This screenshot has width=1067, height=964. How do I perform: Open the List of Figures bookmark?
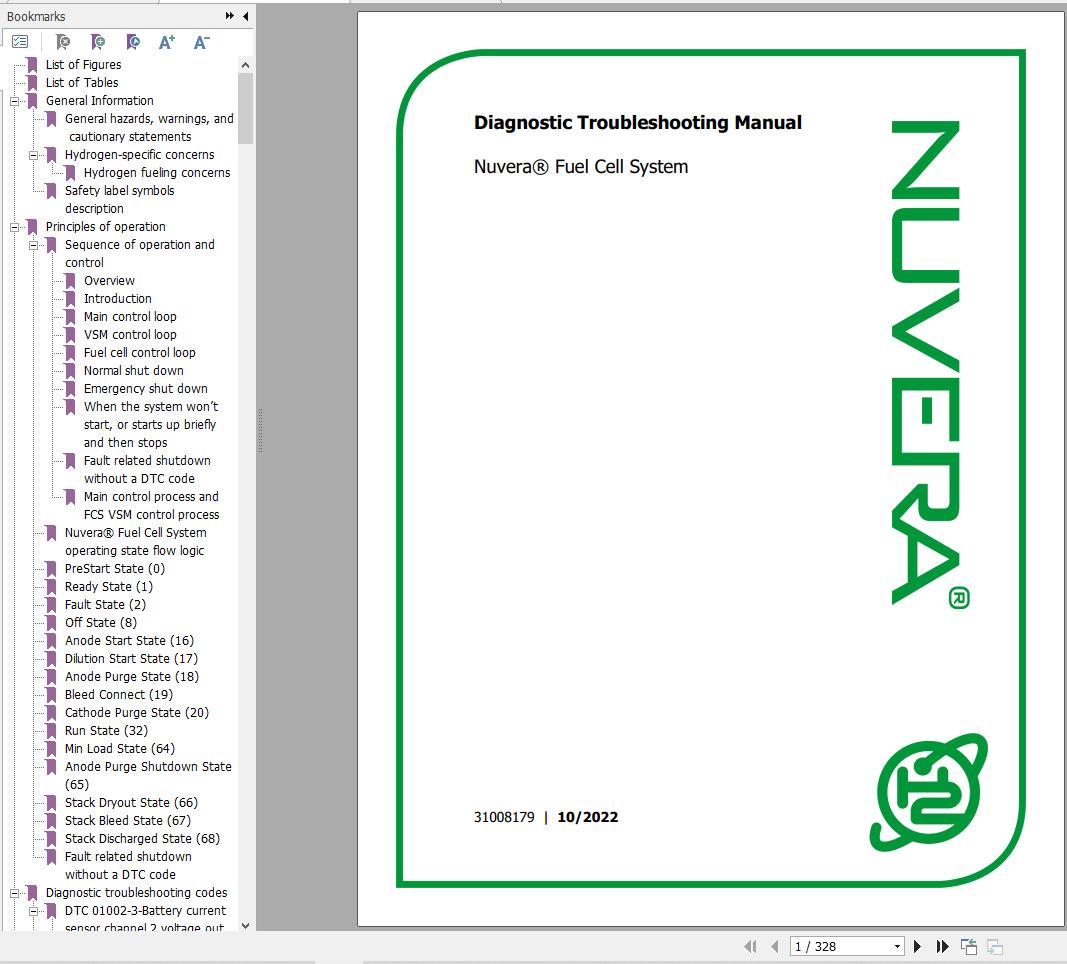(84, 65)
